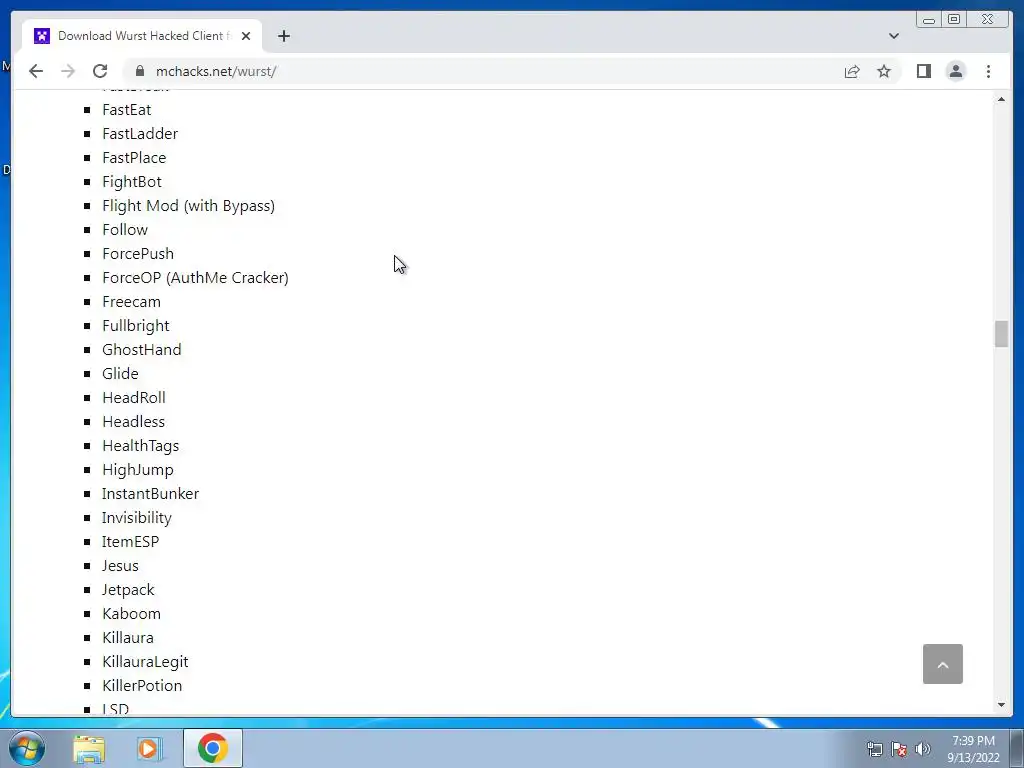
Task: Click the FightBot list item
Action: click(x=132, y=182)
